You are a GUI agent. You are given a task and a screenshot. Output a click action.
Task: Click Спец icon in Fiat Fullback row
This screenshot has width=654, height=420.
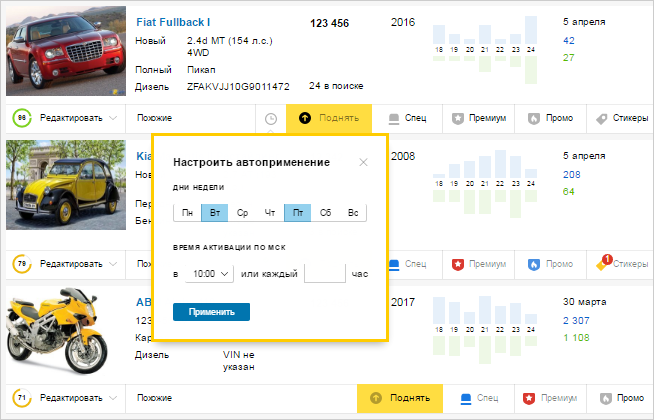tap(407, 118)
